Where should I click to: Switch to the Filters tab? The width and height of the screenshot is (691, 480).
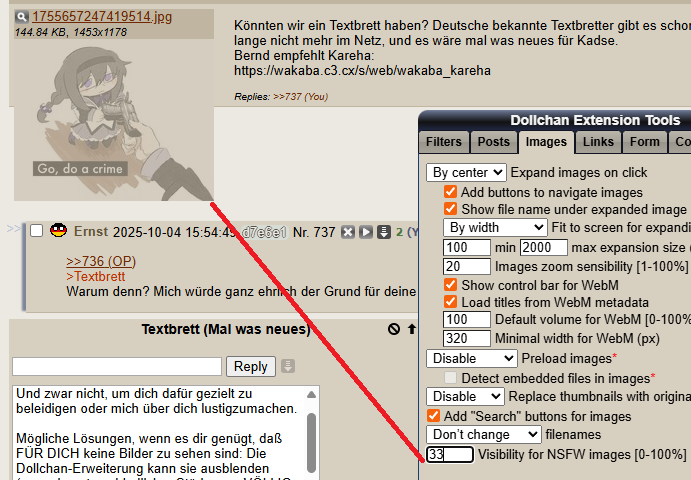pyautogui.click(x=443, y=142)
